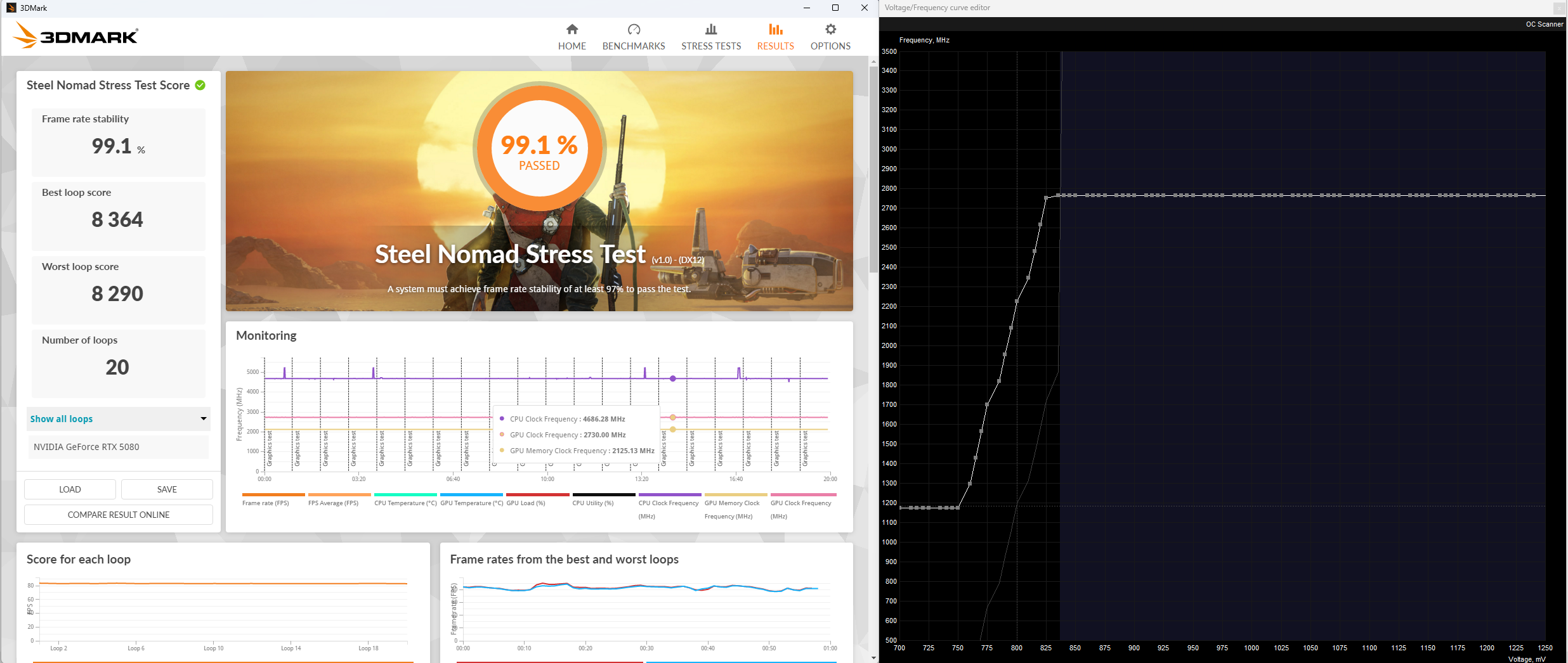This screenshot has height=663, width=1568.
Task: Click the green validation checkmark beside the score title
Action: coord(200,85)
